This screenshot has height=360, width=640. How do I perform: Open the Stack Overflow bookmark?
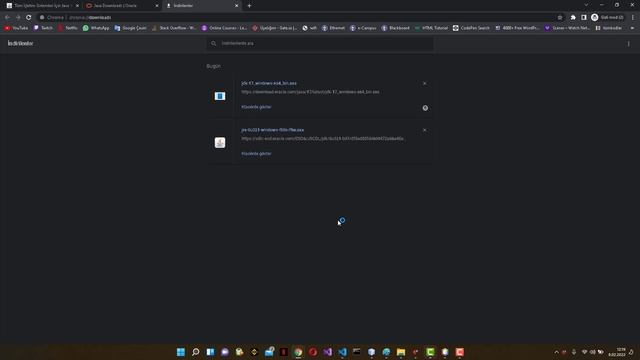coord(173,28)
